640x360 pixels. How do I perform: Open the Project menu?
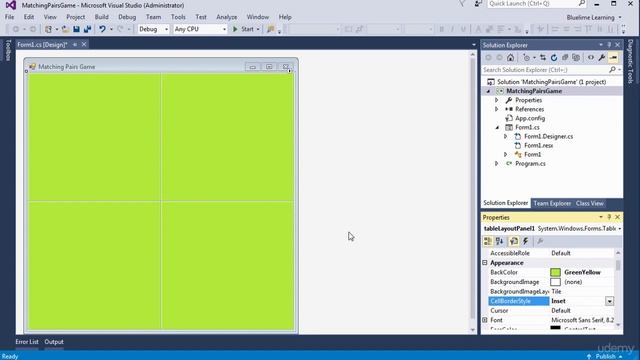[x=76, y=17]
